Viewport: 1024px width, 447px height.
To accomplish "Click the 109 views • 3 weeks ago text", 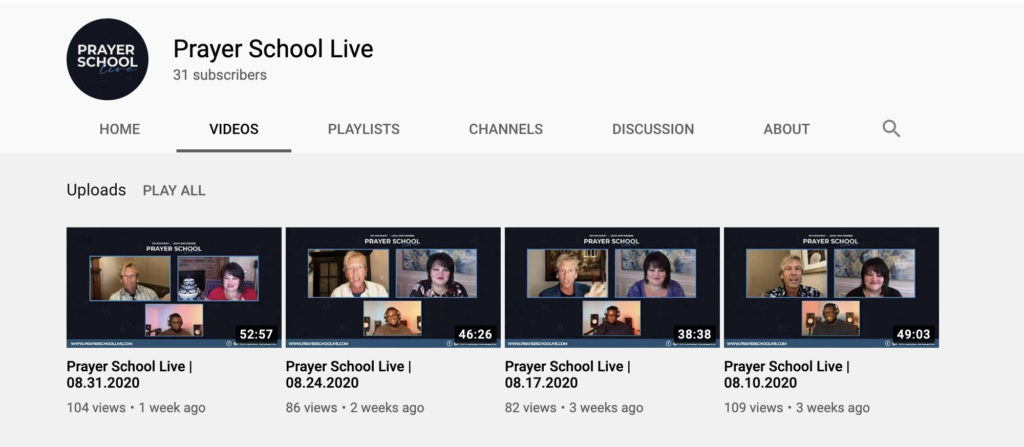I will tap(797, 408).
